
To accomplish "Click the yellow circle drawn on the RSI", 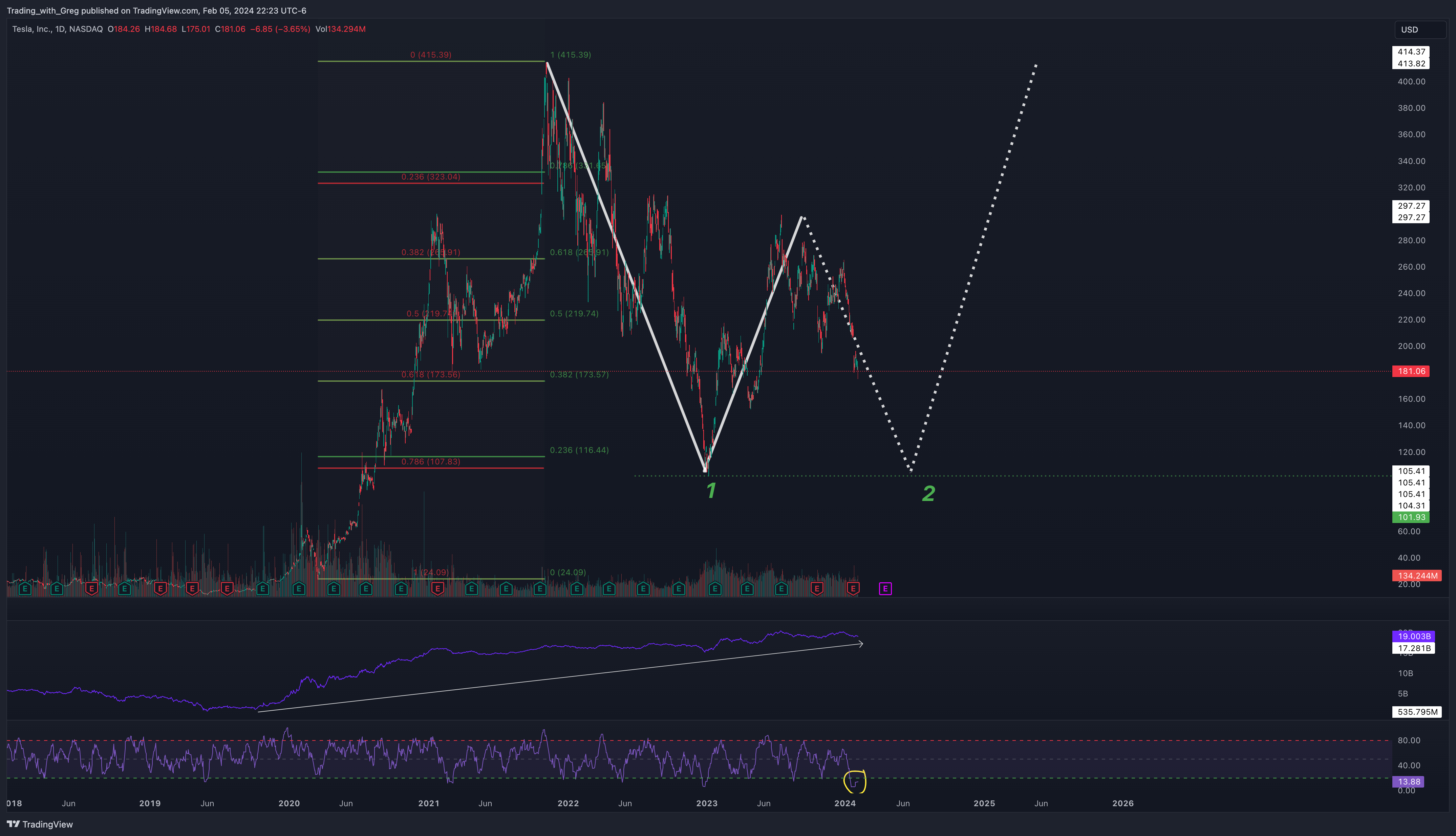I will click(855, 781).
